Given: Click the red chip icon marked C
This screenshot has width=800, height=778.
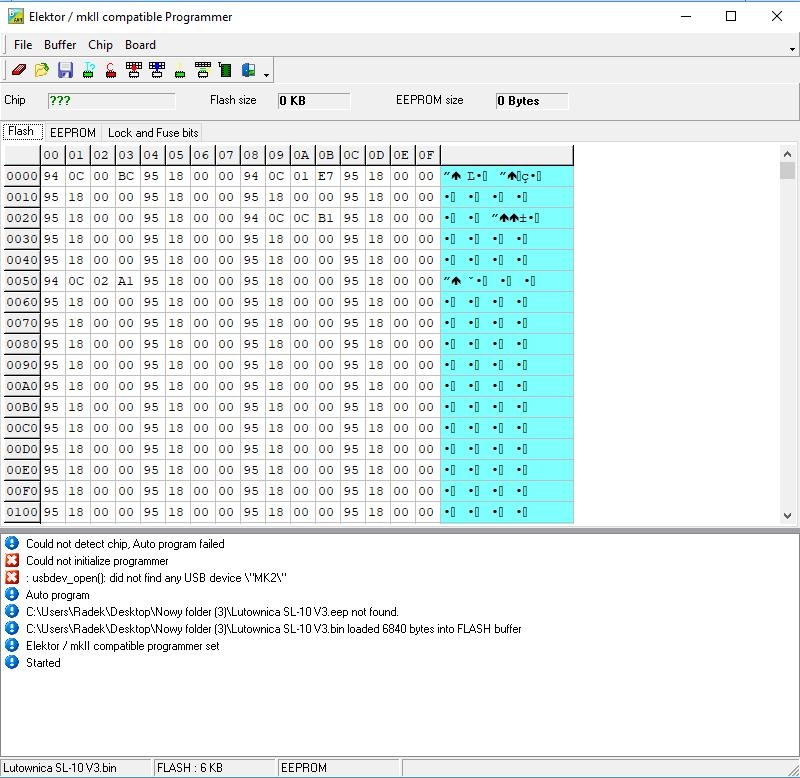Looking at the screenshot, I should click(110, 70).
